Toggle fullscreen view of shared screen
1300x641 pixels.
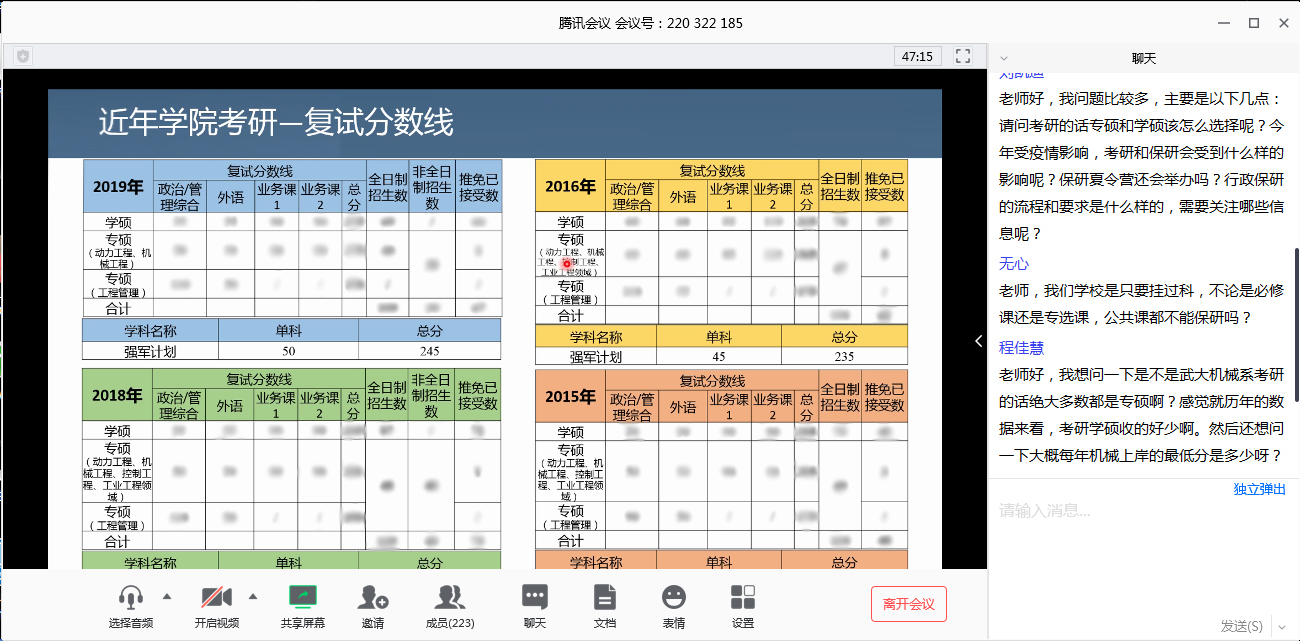point(963,56)
